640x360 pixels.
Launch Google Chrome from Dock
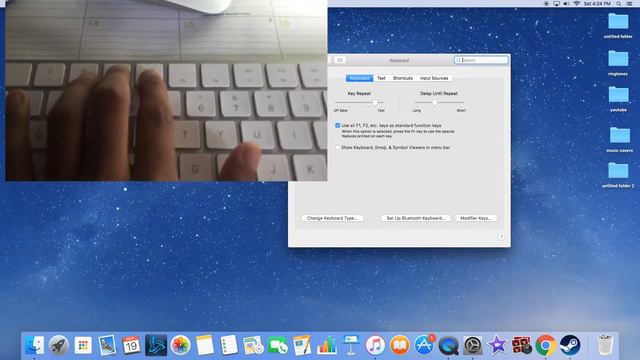click(546, 345)
